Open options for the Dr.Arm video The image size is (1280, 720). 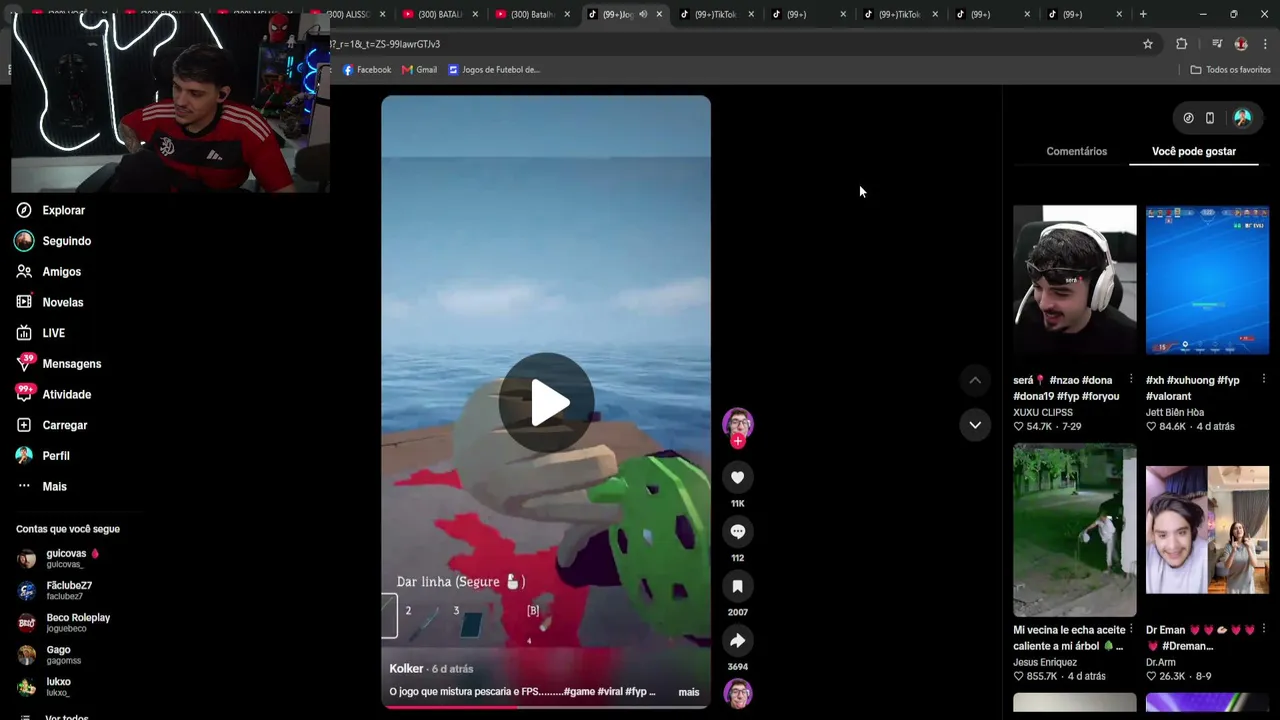tap(1264, 629)
